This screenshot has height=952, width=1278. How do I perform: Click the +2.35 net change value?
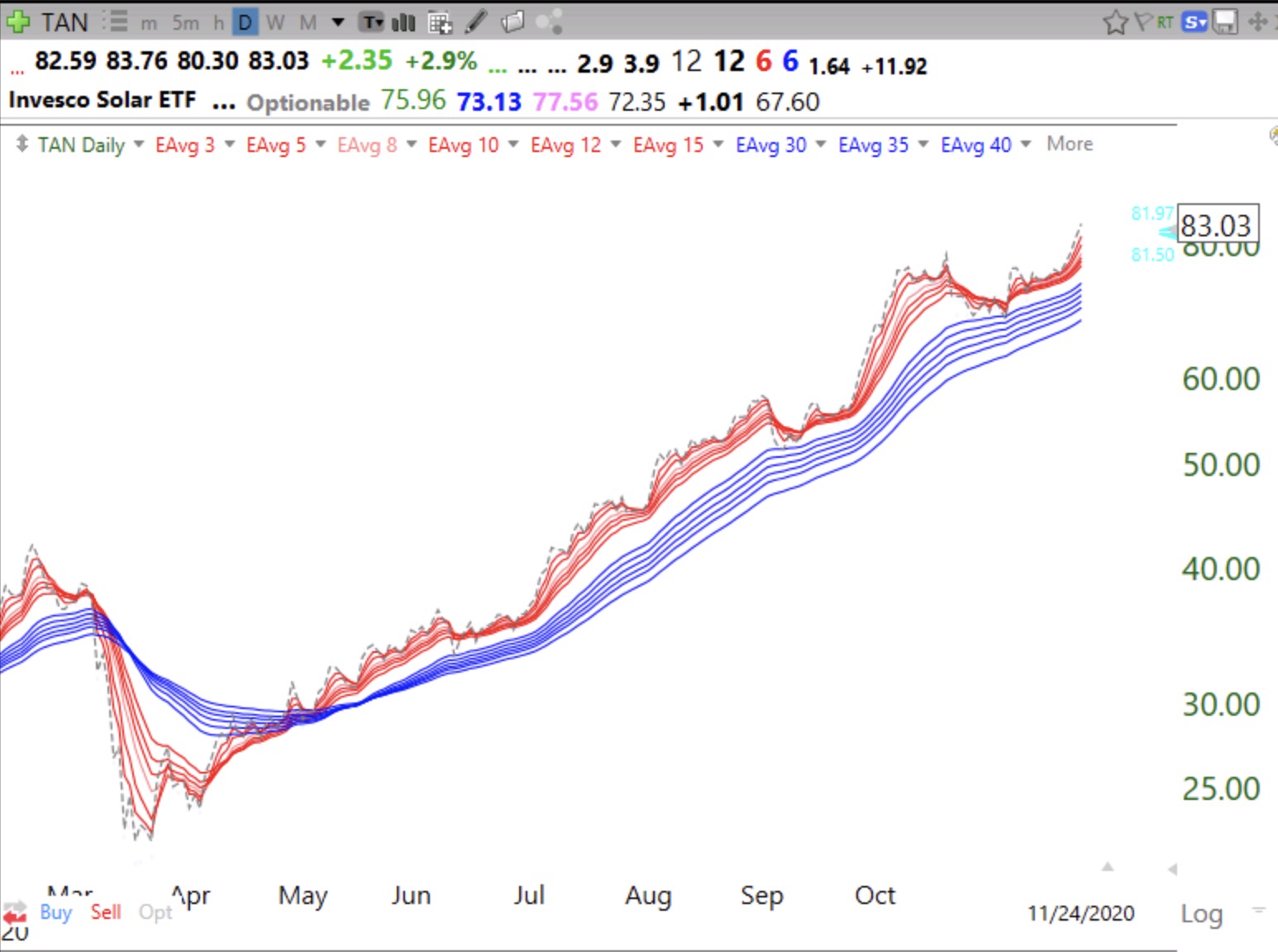tap(356, 60)
